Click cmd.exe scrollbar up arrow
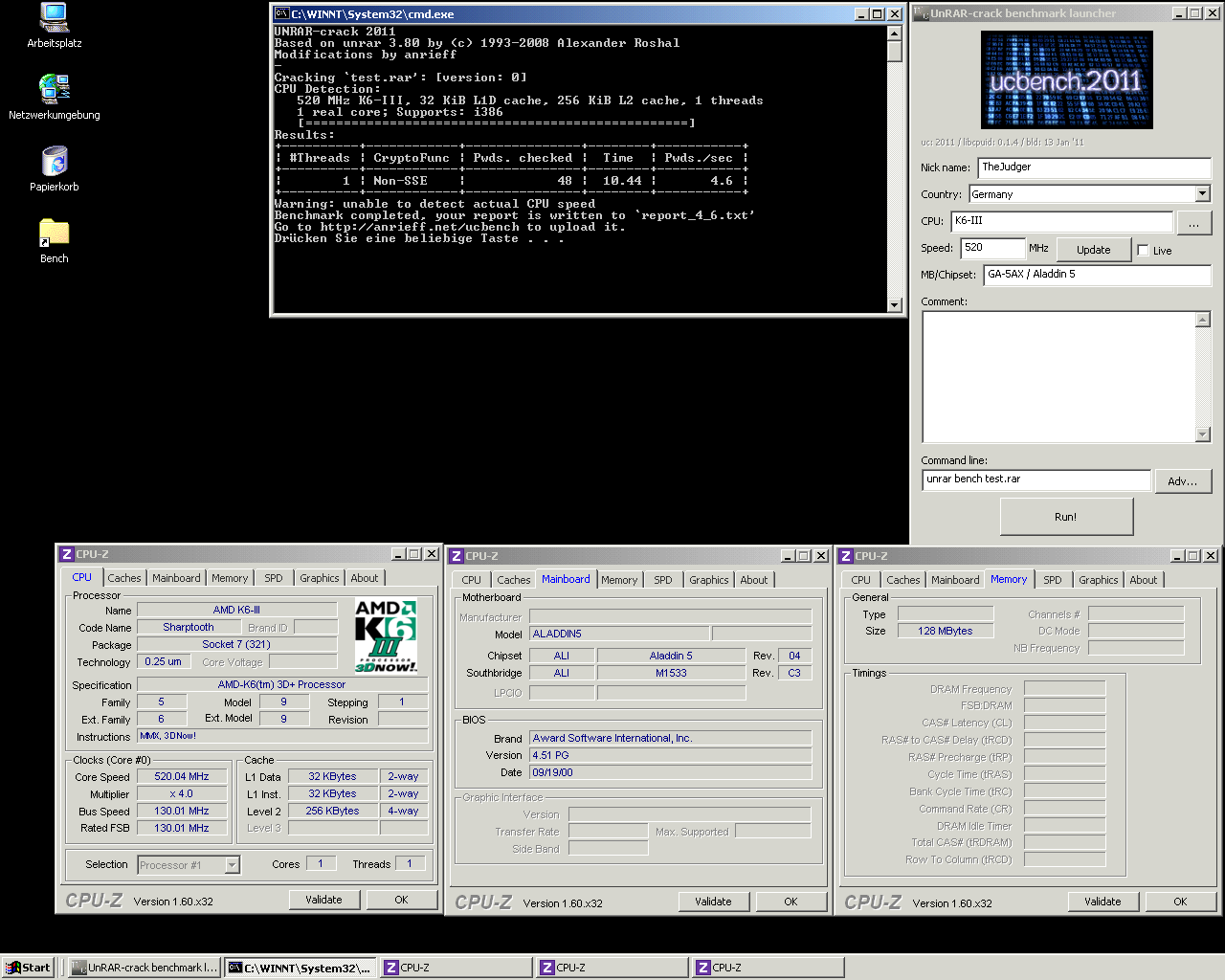1225x980 pixels. (x=895, y=33)
